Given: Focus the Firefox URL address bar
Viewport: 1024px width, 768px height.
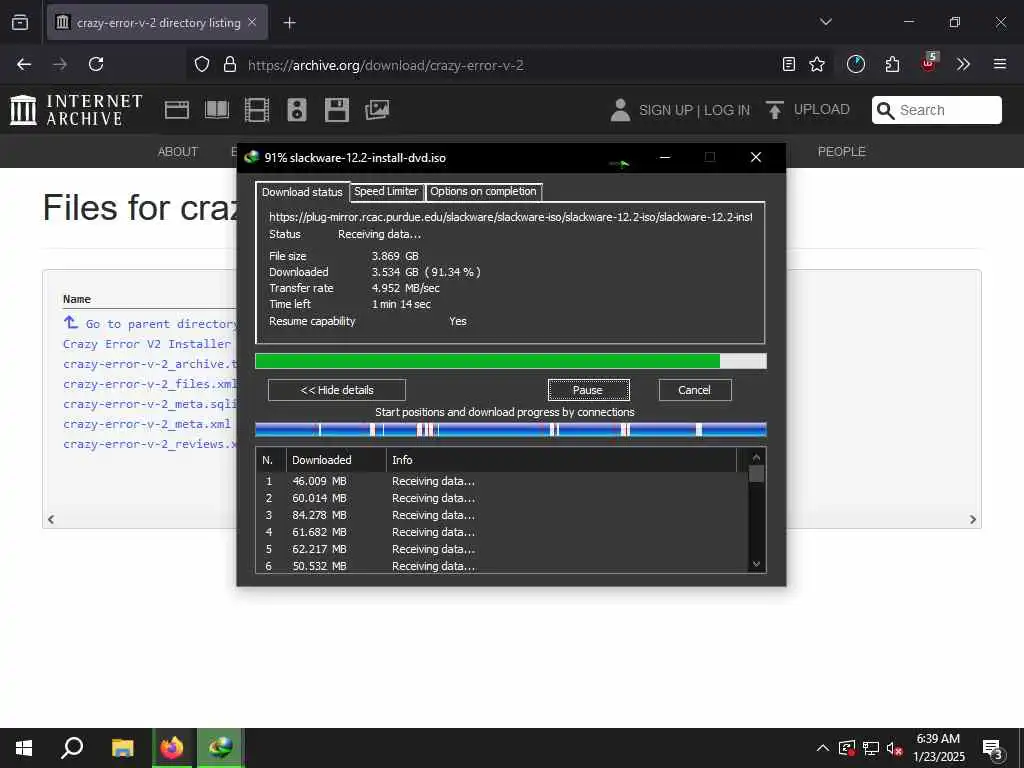Looking at the screenshot, I should pos(509,65).
